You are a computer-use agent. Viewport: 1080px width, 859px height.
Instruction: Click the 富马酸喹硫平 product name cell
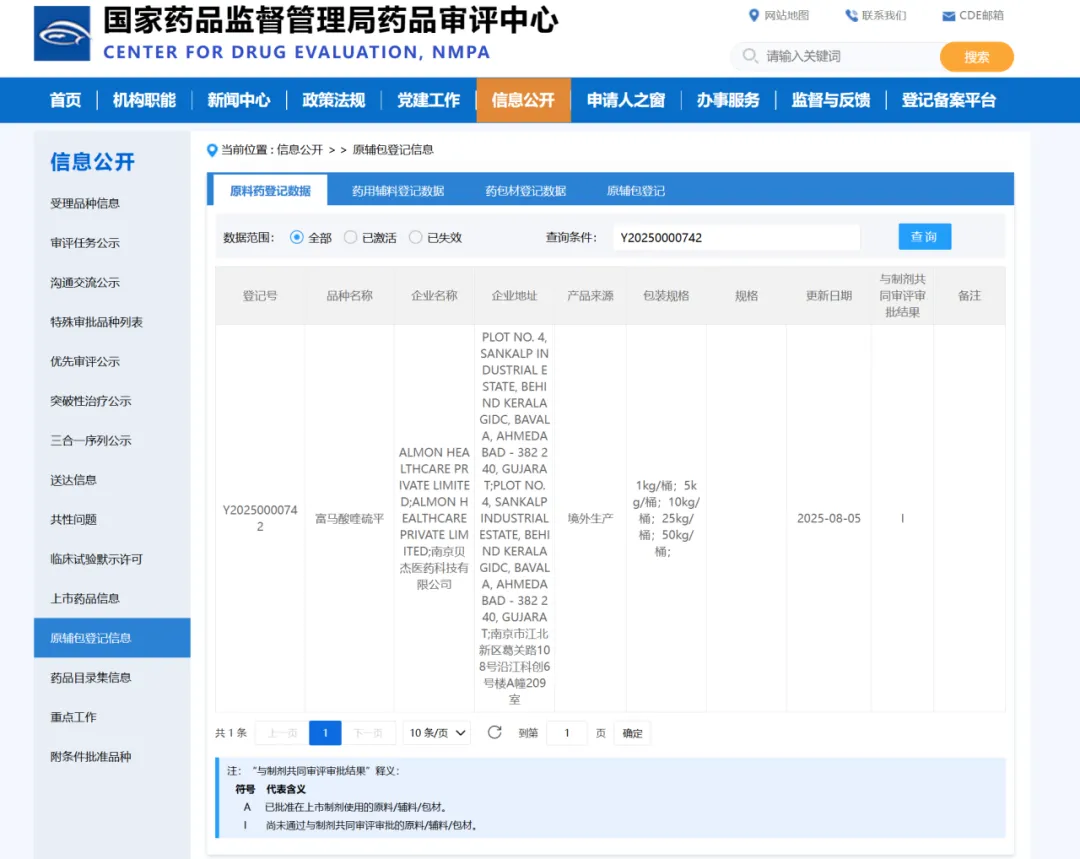[349, 518]
